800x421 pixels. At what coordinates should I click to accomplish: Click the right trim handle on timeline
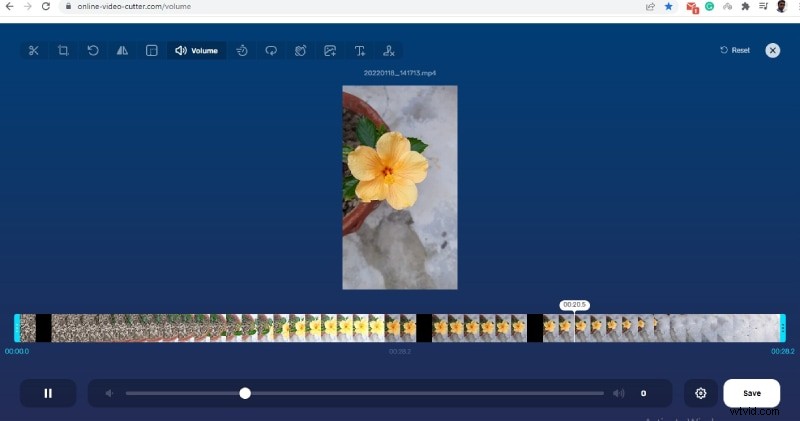click(x=783, y=328)
